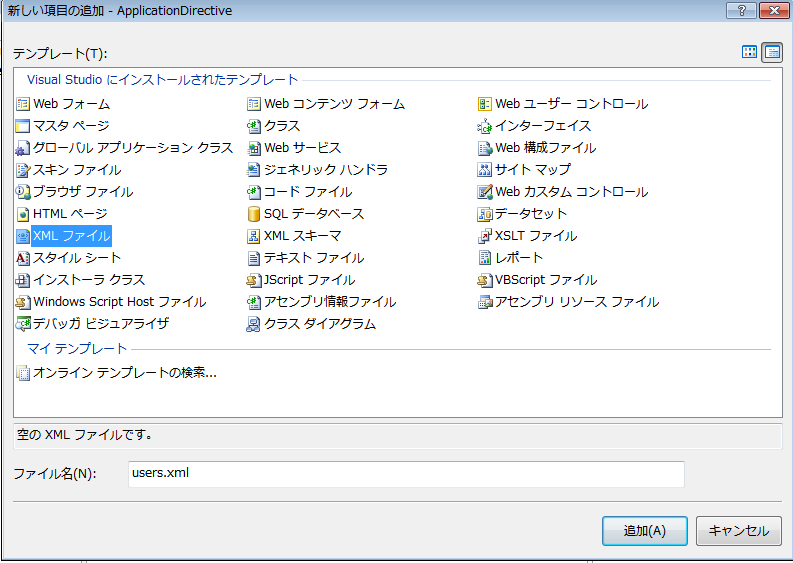Image resolution: width=793 pixels, height=563 pixels.
Task: Select the XSLT ファイル template icon
Action: (x=484, y=236)
